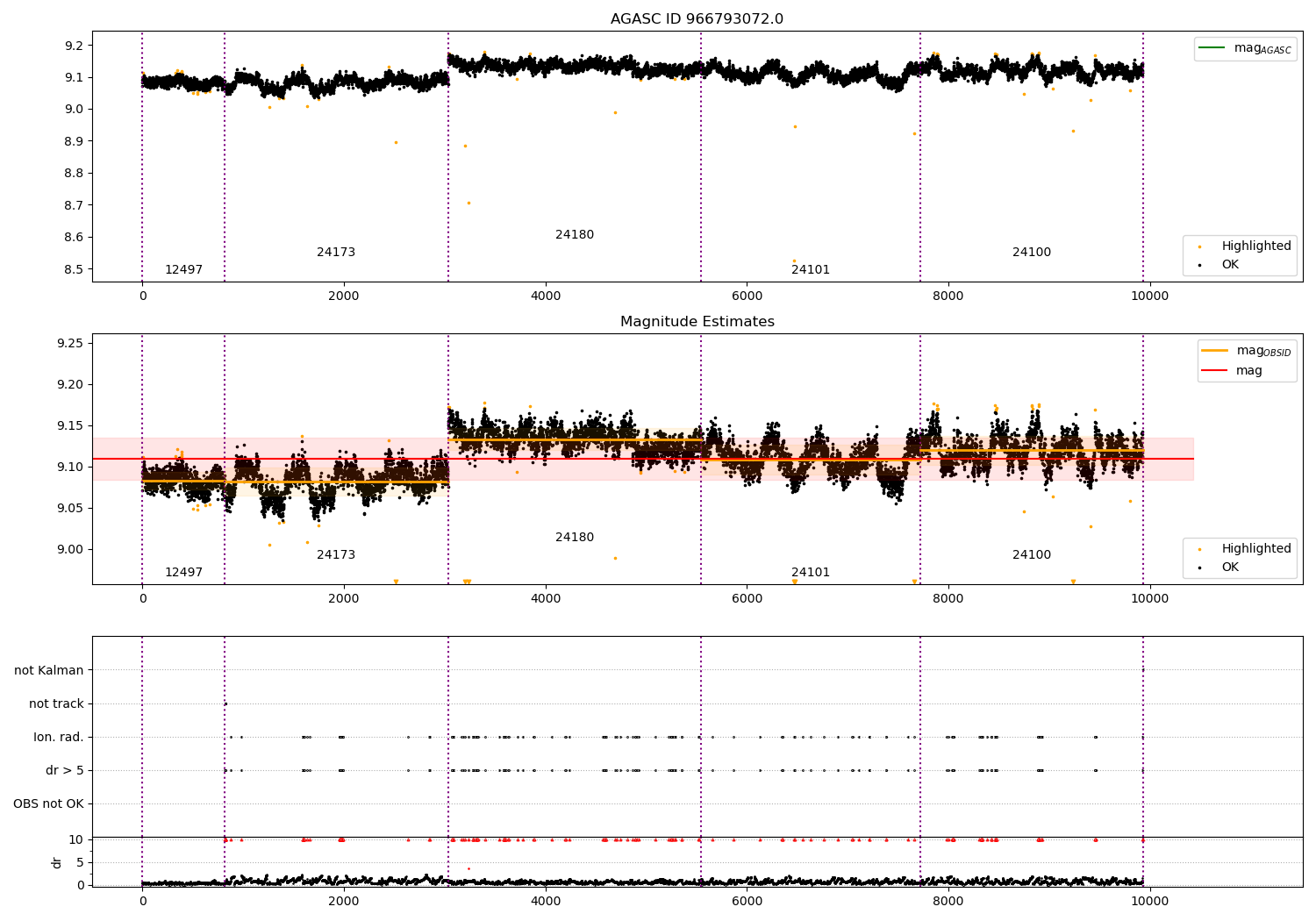Click the red line sample beside mag

point(1215,371)
